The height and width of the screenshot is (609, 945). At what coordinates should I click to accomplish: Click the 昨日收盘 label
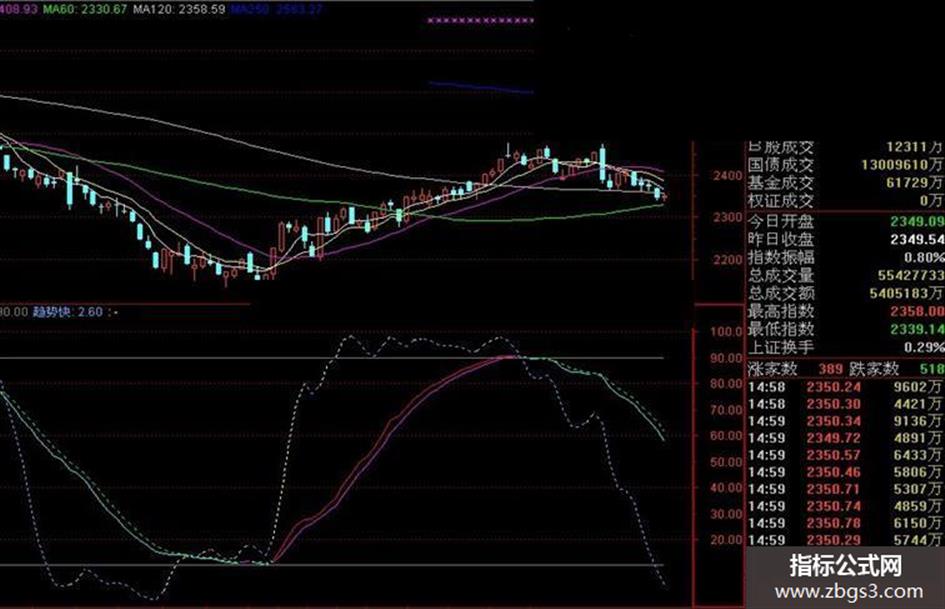[x=780, y=239]
